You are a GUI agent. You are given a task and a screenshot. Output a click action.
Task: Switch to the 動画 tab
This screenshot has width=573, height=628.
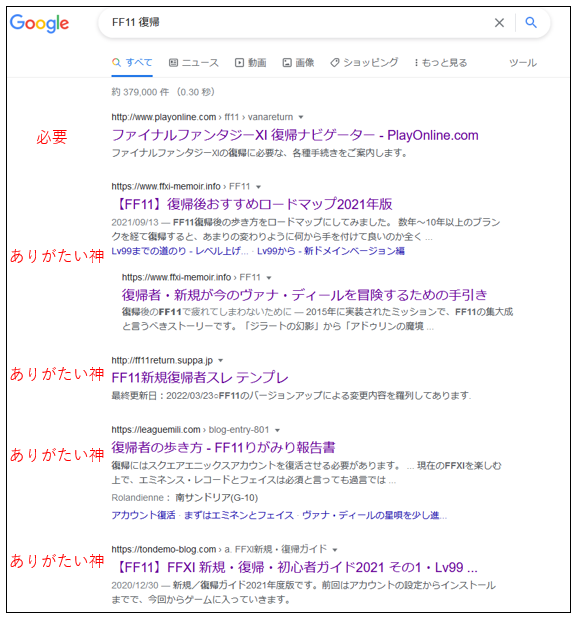click(x=251, y=63)
